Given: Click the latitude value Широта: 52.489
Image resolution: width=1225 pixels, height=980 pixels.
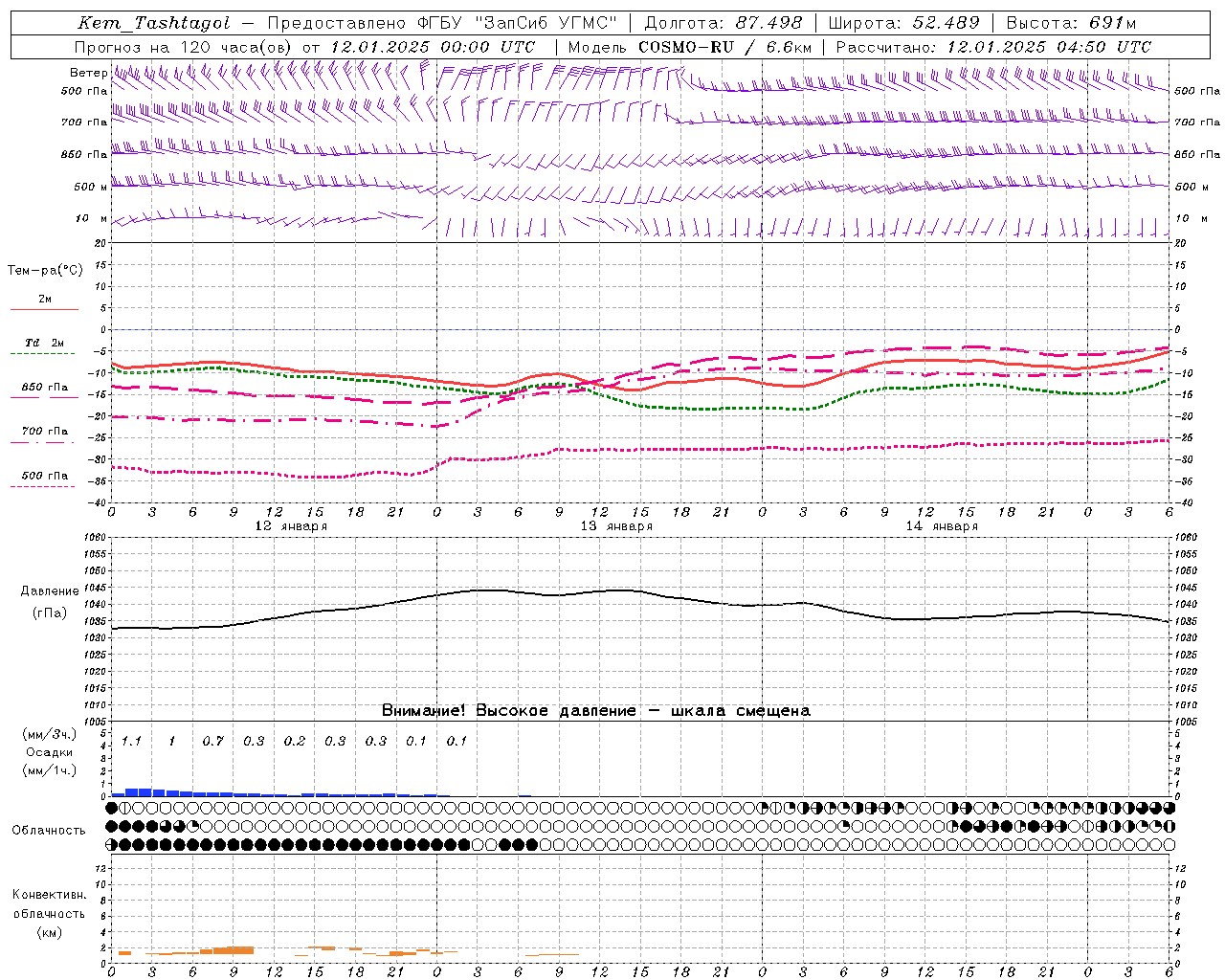Looking at the screenshot, I should click(x=904, y=23).
